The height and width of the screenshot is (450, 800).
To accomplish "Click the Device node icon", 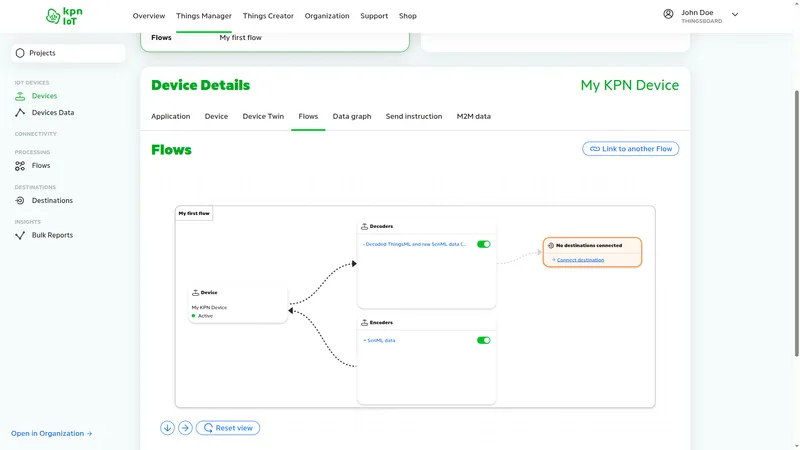I will tap(195, 292).
